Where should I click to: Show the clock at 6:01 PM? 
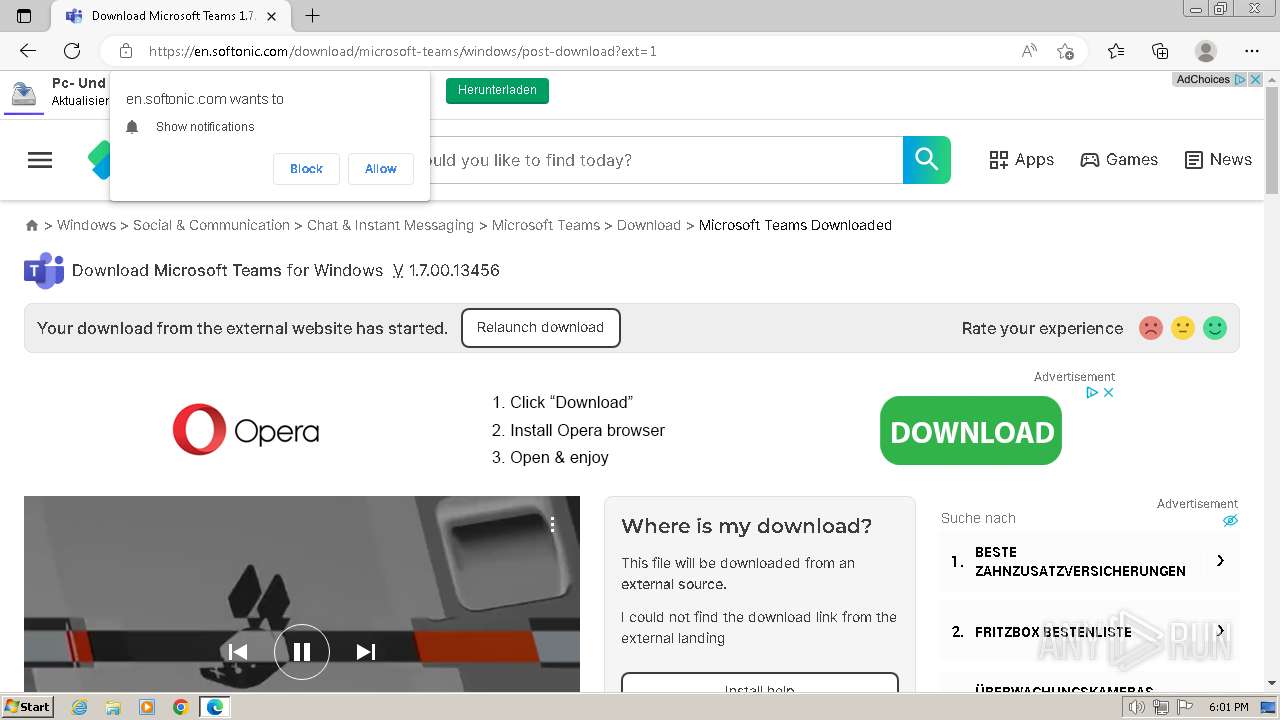point(1228,707)
